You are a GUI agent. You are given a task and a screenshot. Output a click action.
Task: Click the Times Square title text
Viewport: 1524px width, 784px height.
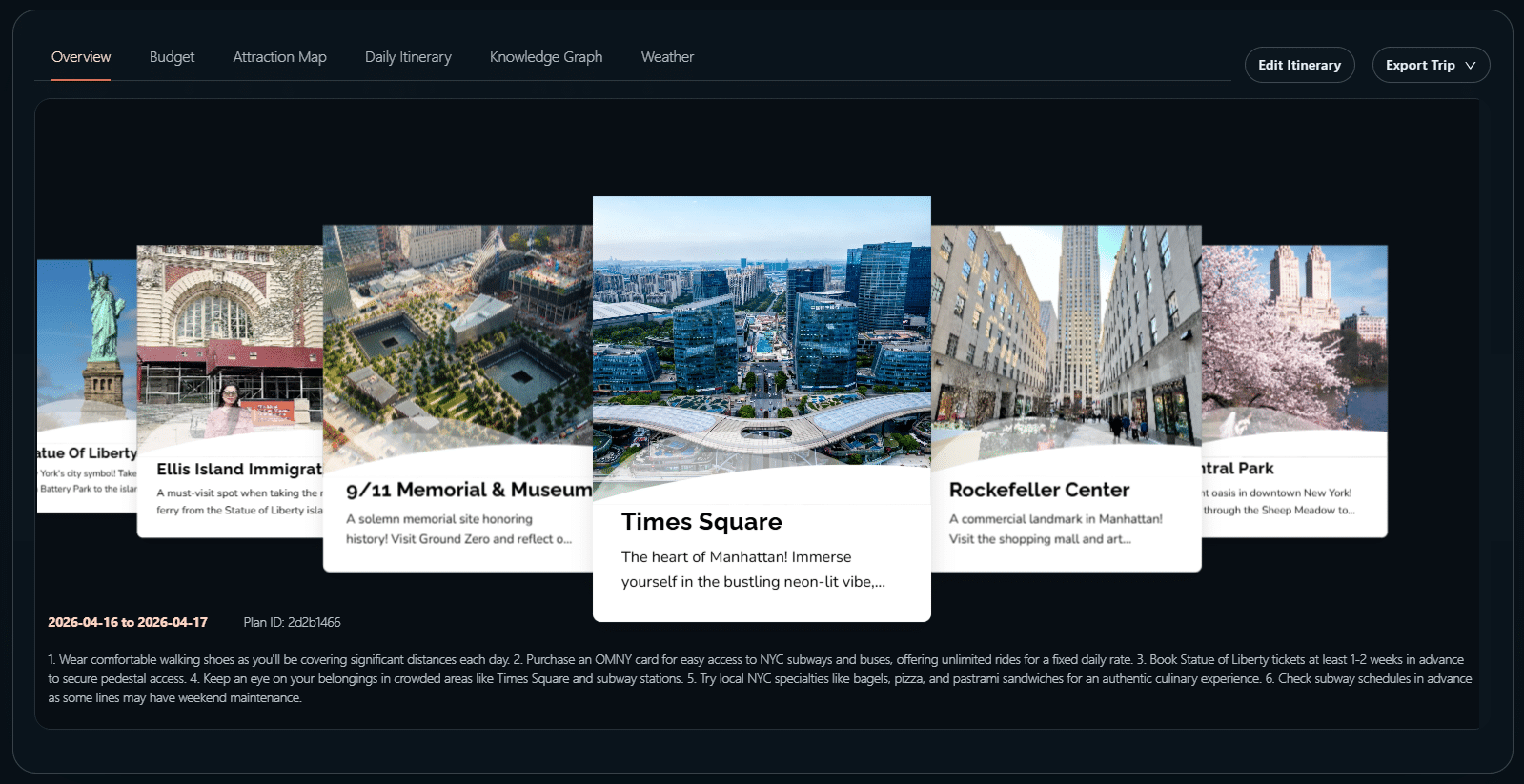pos(701,522)
